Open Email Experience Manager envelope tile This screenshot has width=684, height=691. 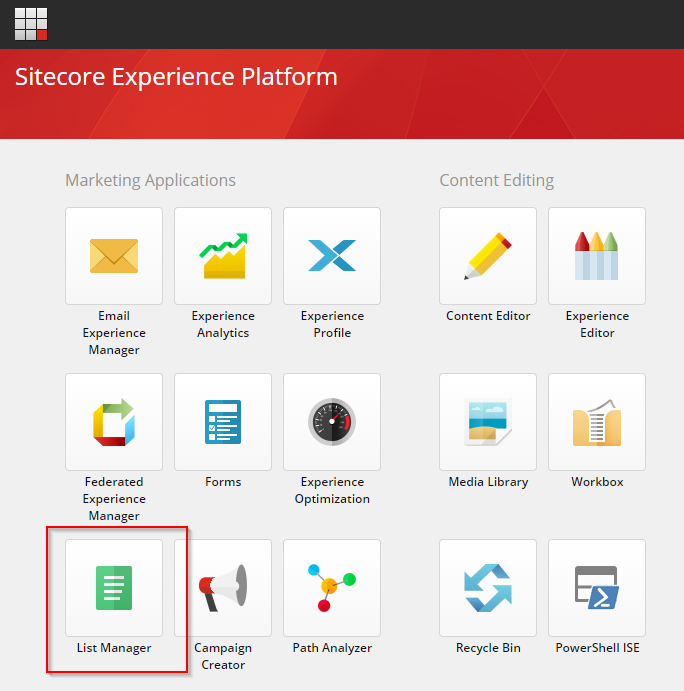(x=114, y=256)
